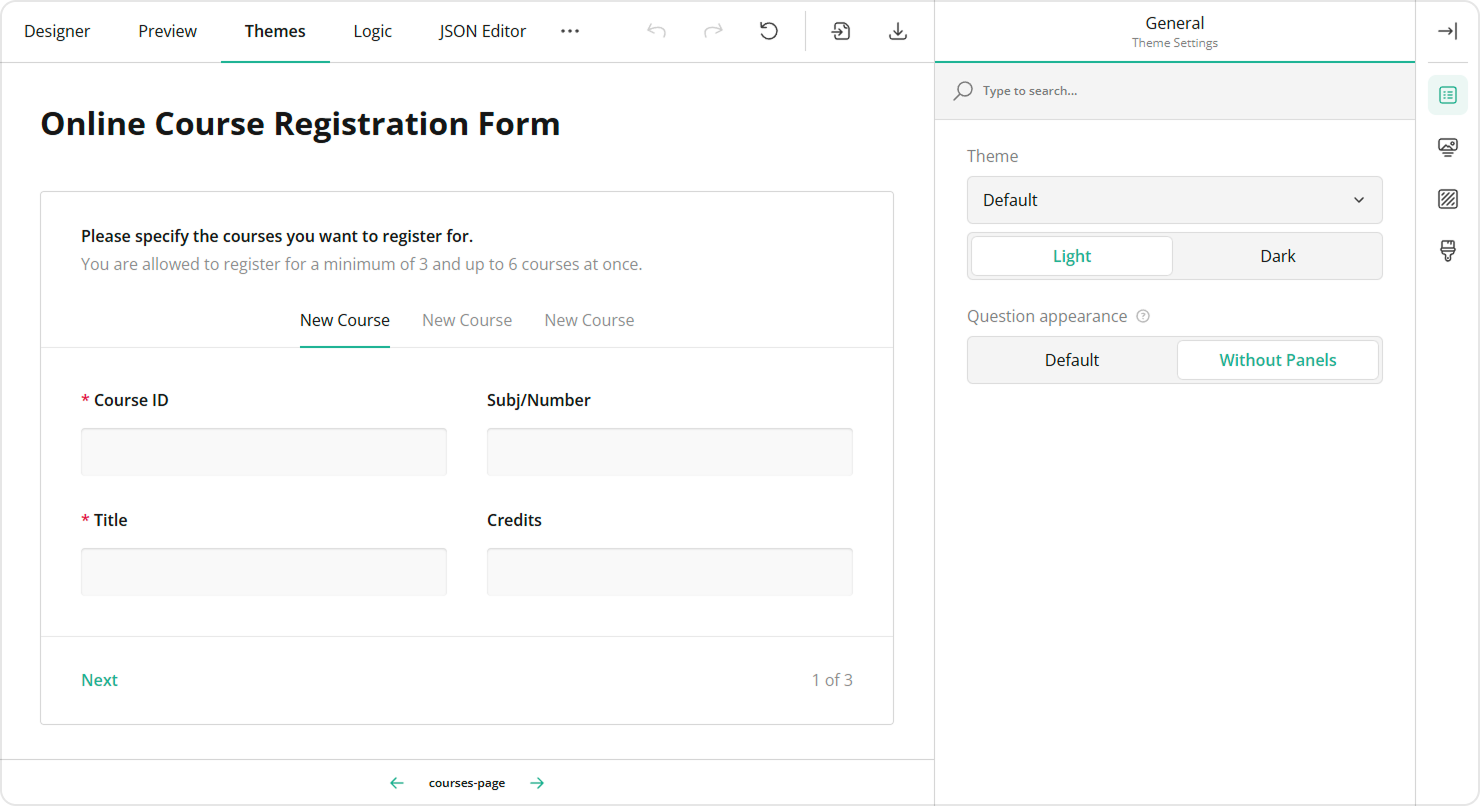Viewport: 1480px width, 806px height.
Task: Open the Background hatched sidebar icon
Action: point(1447,199)
